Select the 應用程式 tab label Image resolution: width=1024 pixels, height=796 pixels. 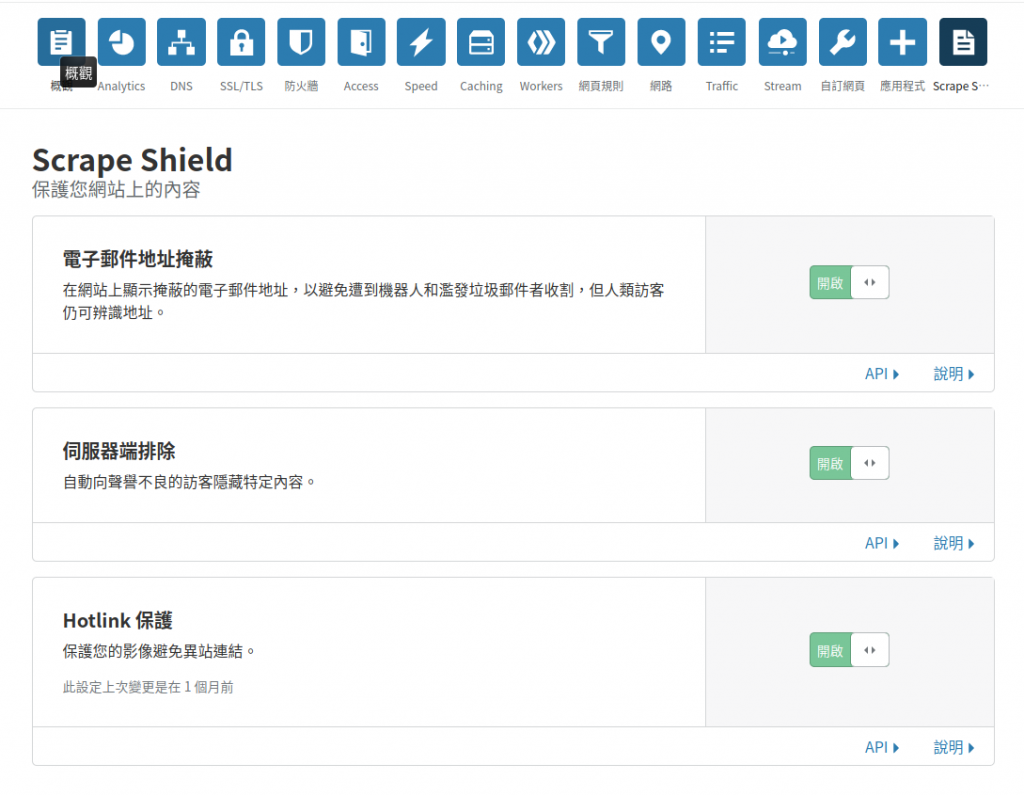coord(903,86)
